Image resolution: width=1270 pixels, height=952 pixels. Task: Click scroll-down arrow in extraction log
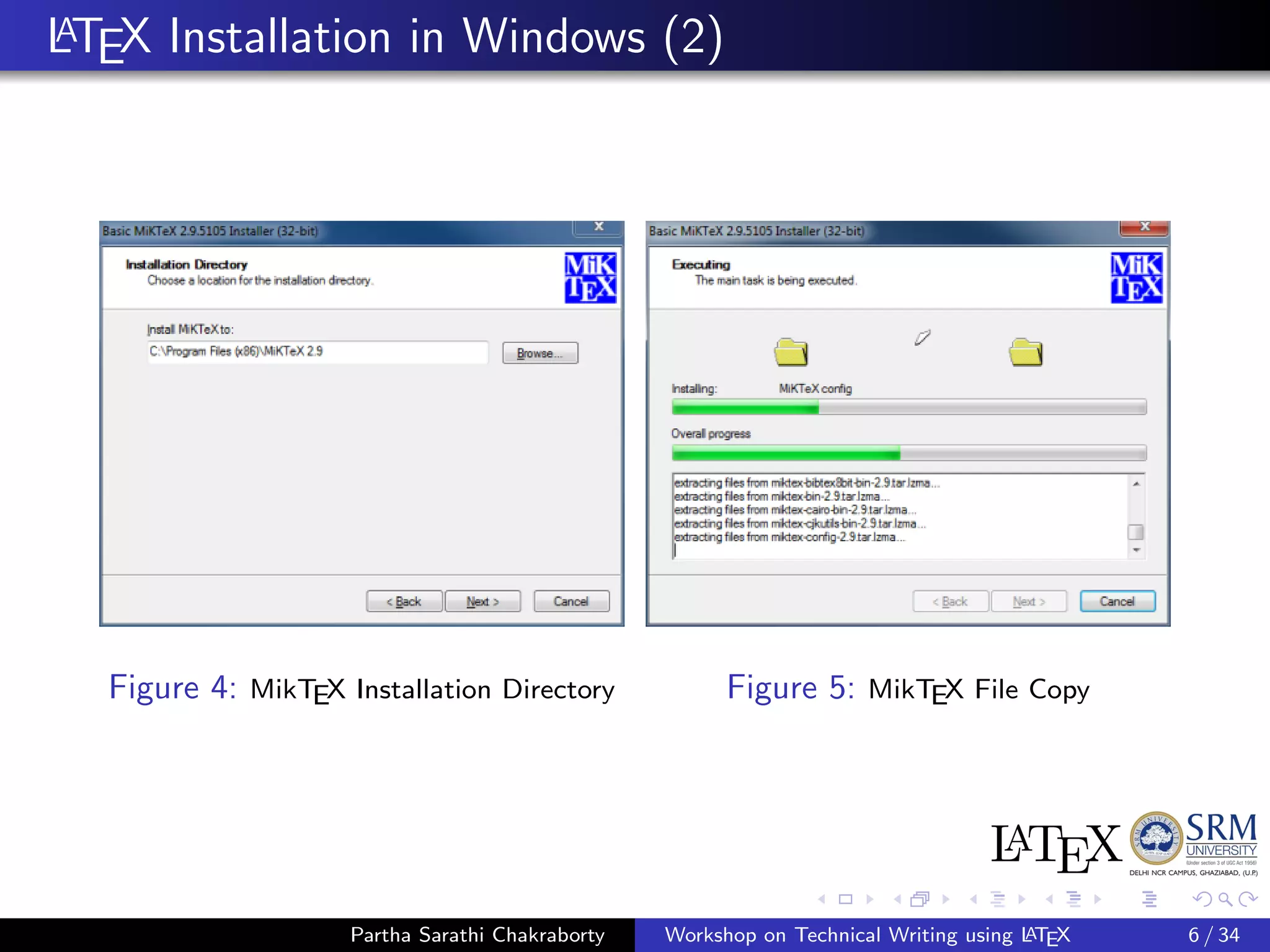(1136, 550)
